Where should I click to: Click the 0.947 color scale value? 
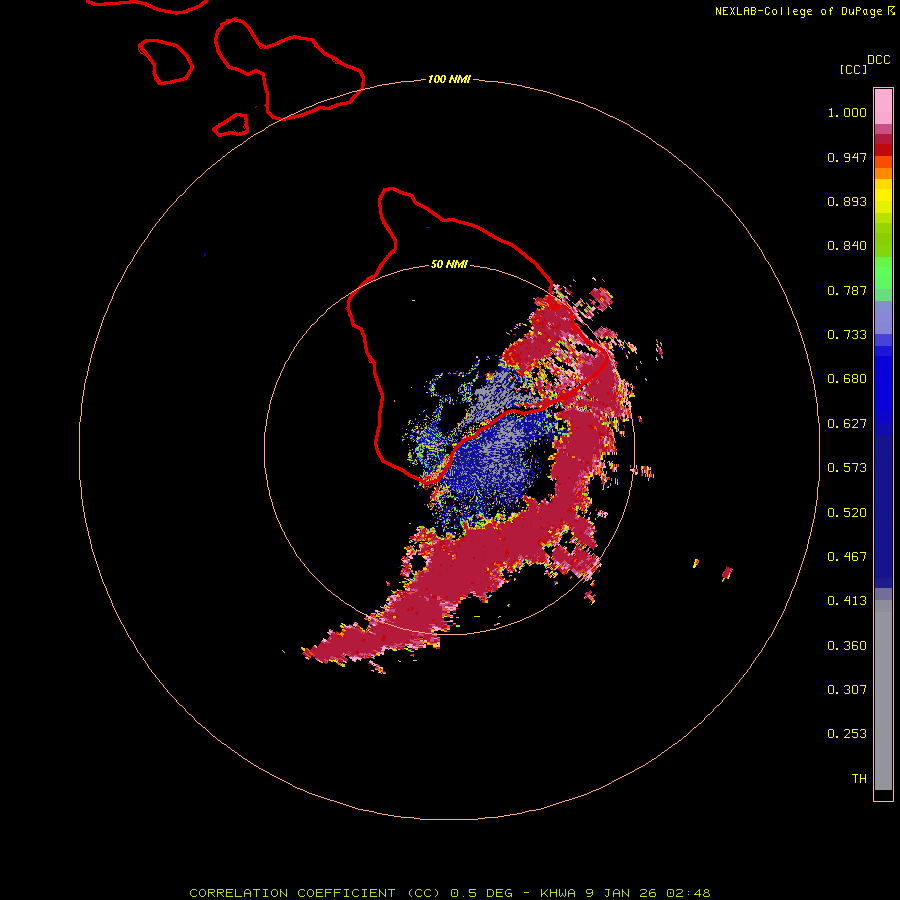(847, 157)
